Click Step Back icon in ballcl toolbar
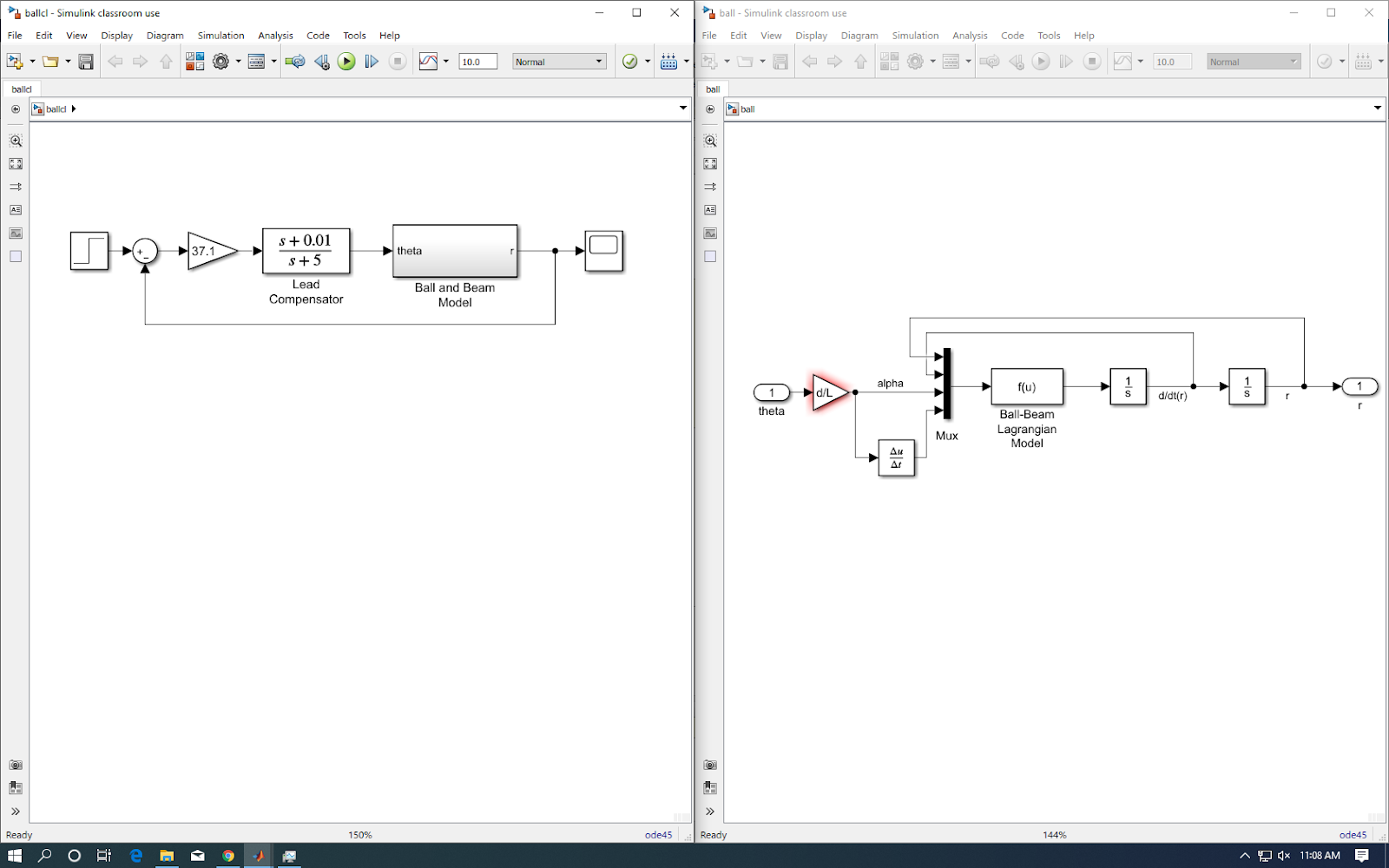Image resolution: width=1389 pixels, height=868 pixels. tap(322, 62)
